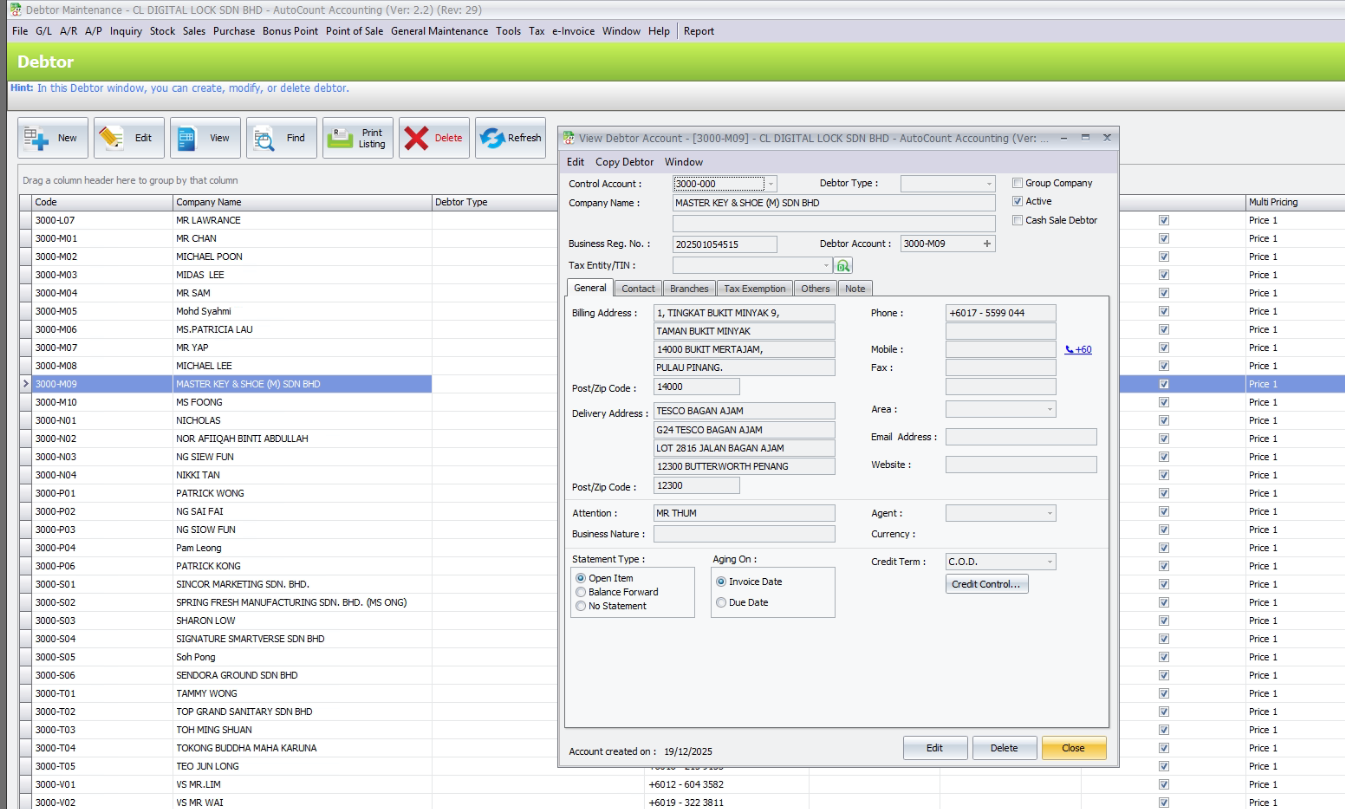Select the NOR AFIIQAH BINTI ABDULLAH row
Screen dimensions: 1345x809
coord(682,438)
